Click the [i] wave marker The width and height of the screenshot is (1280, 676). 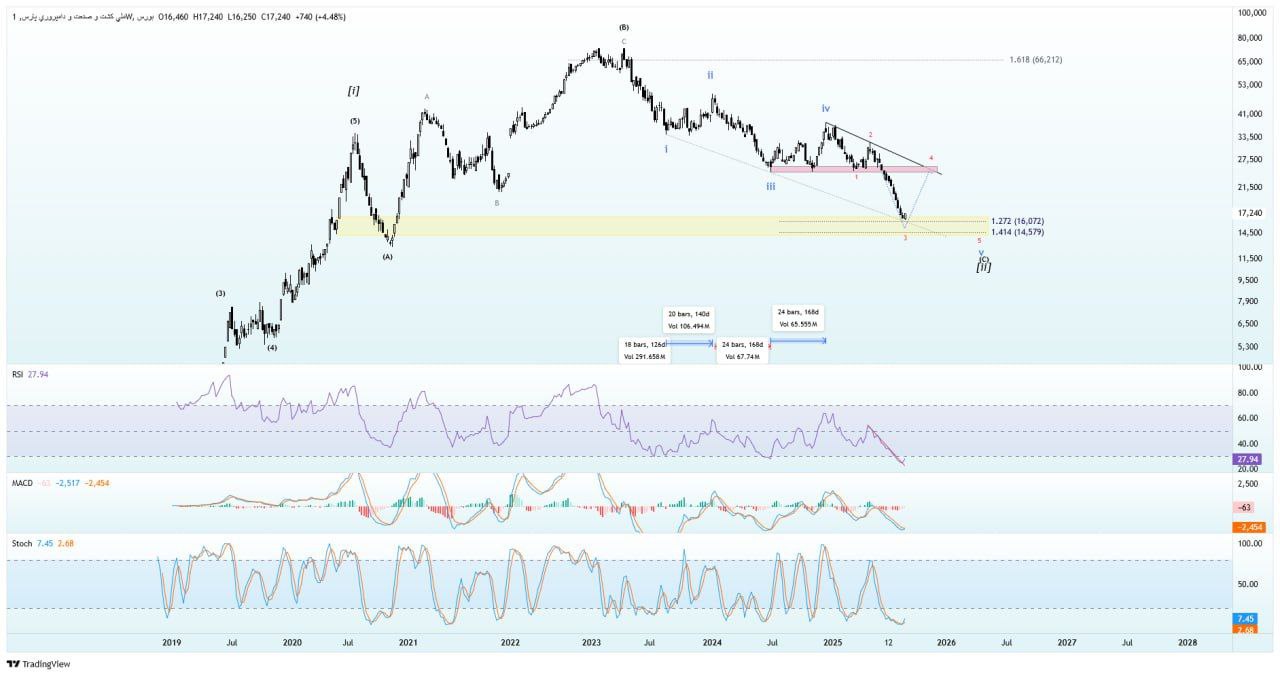353,91
